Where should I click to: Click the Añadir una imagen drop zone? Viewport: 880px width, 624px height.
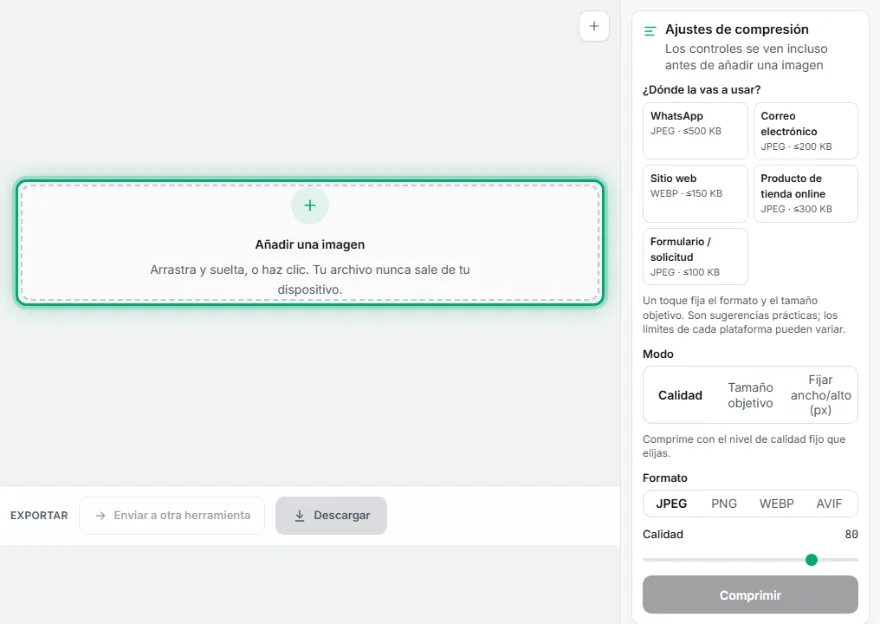310,242
